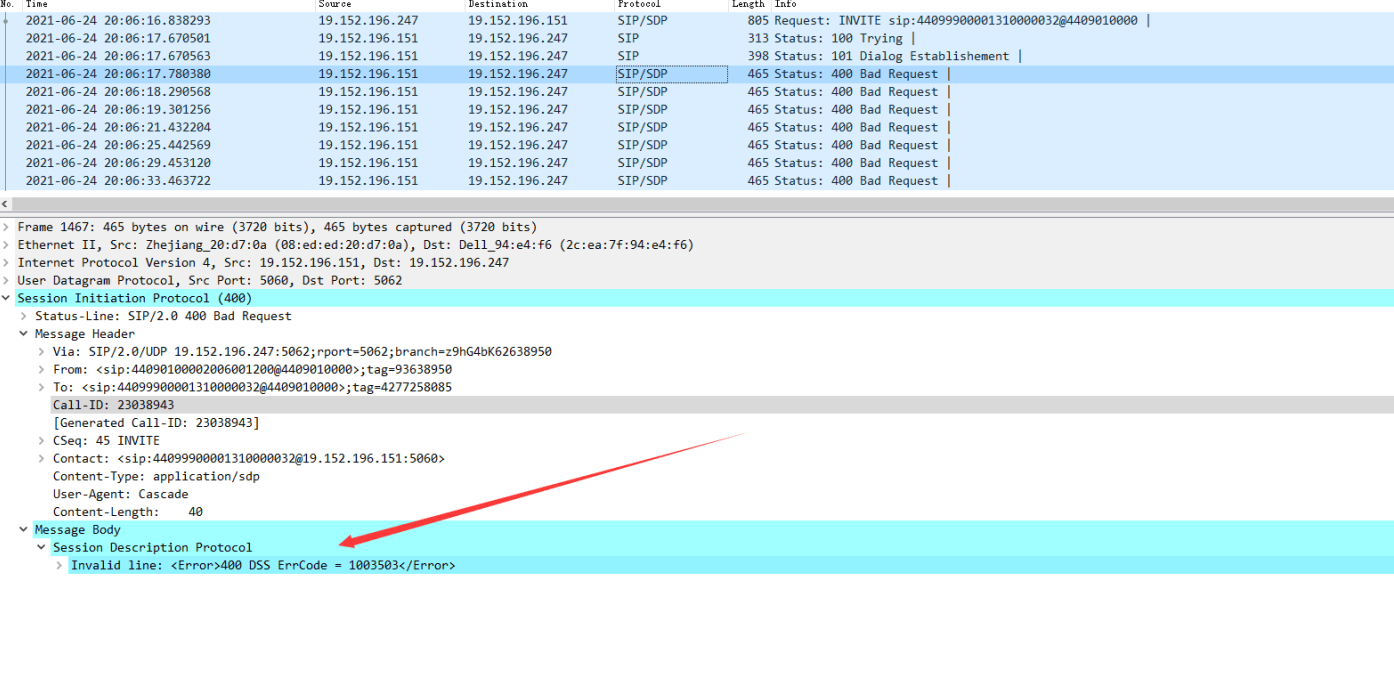Select the User-Agent: Cascade line
The height and width of the screenshot is (685, 1394).
pyautogui.click(x=120, y=494)
